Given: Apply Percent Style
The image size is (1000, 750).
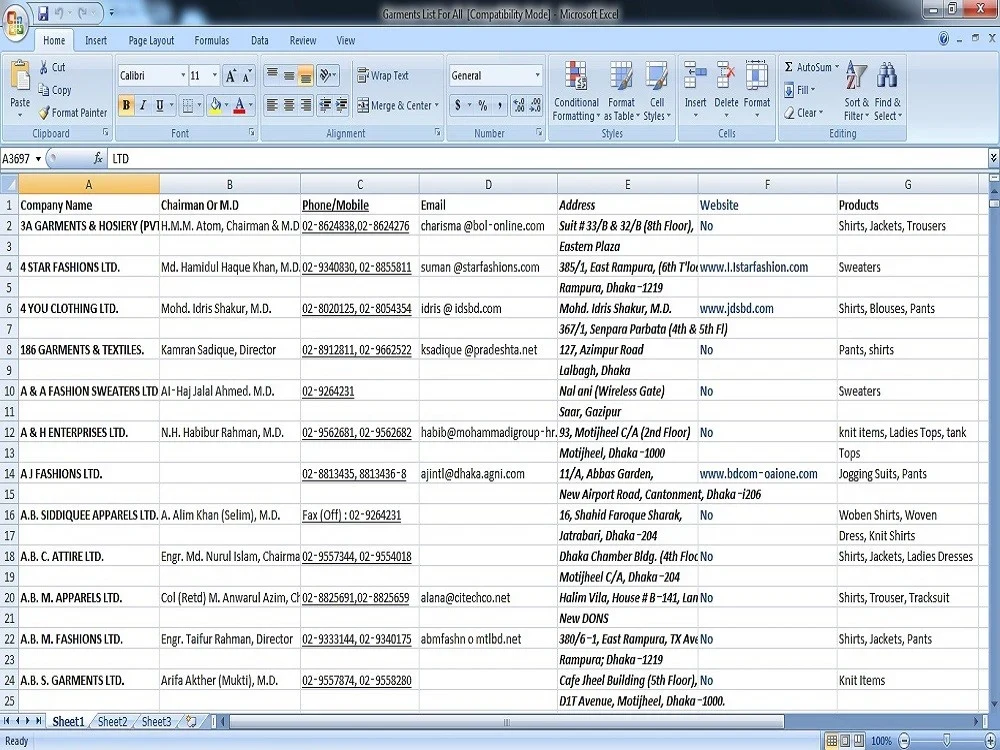Looking at the screenshot, I should click(x=483, y=105).
